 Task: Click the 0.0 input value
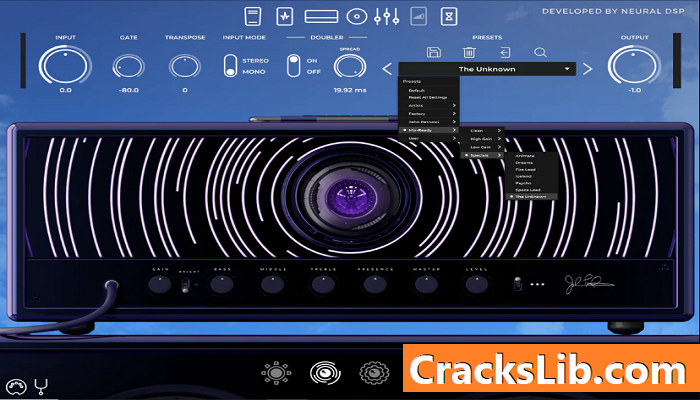tap(65, 90)
